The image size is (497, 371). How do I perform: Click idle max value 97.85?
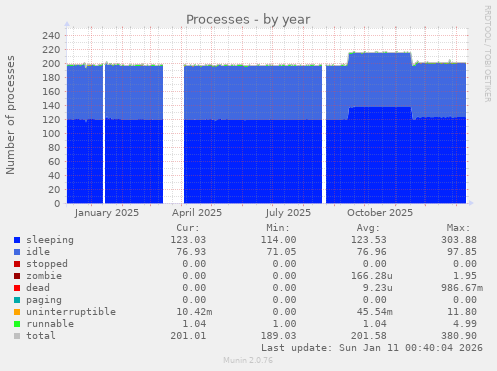[462, 252]
